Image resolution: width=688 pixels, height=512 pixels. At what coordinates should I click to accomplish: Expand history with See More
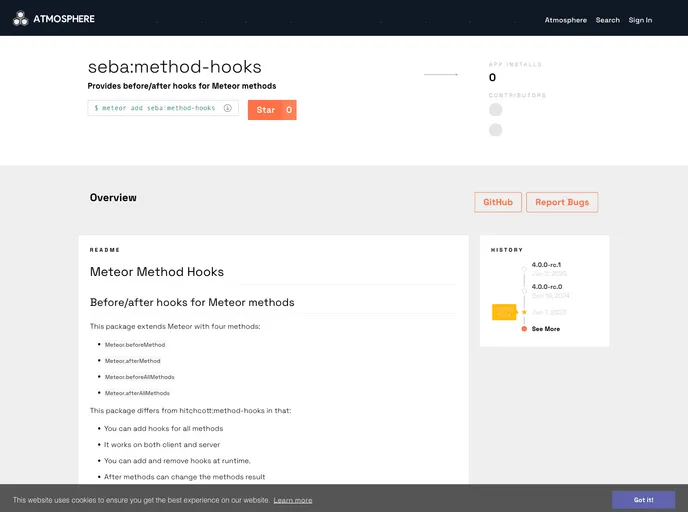545,329
